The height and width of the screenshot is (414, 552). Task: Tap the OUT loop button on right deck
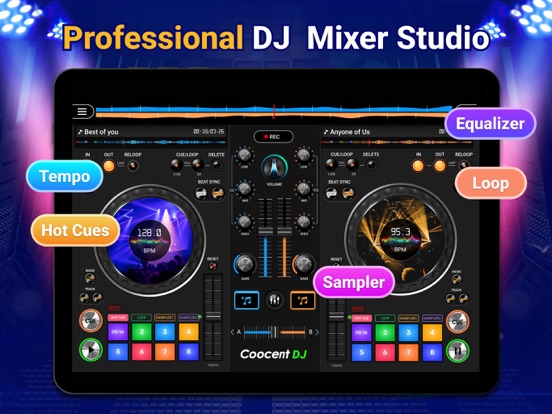[440, 165]
